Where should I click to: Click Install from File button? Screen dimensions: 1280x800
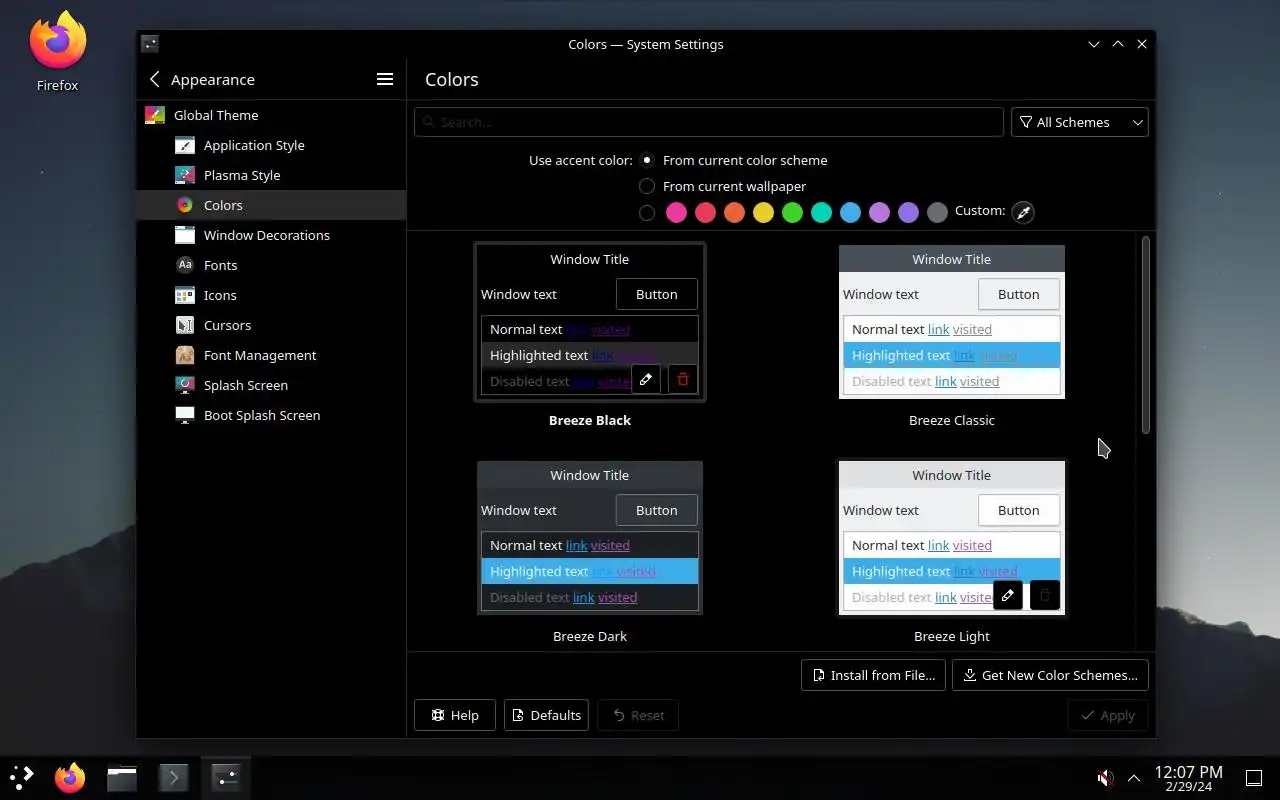(x=873, y=675)
